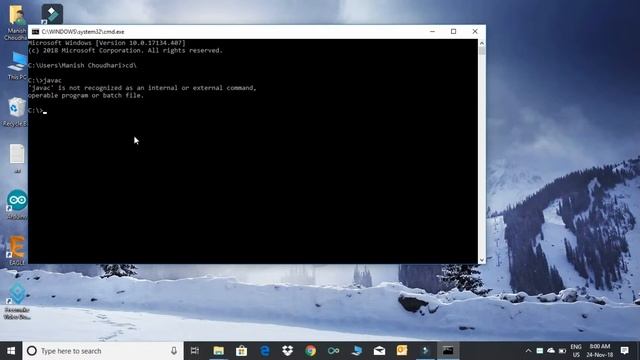
Task: Activate the search box microphone
Action: click(x=174, y=351)
